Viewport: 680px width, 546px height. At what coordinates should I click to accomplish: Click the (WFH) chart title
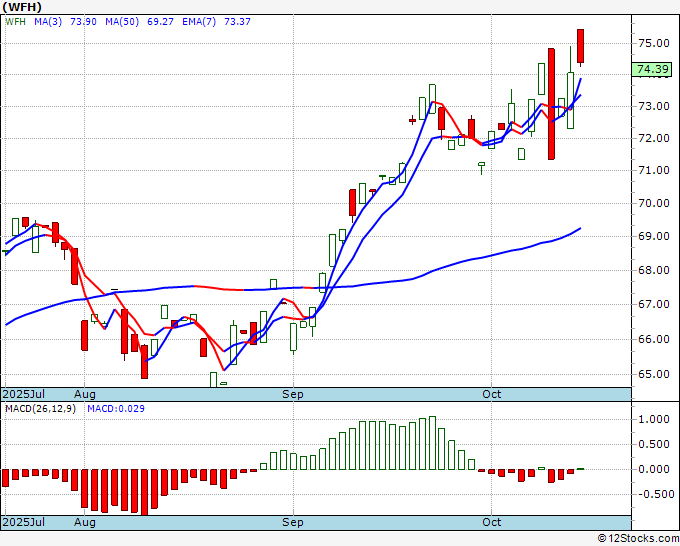pyautogui.click(x=22, y=7)
